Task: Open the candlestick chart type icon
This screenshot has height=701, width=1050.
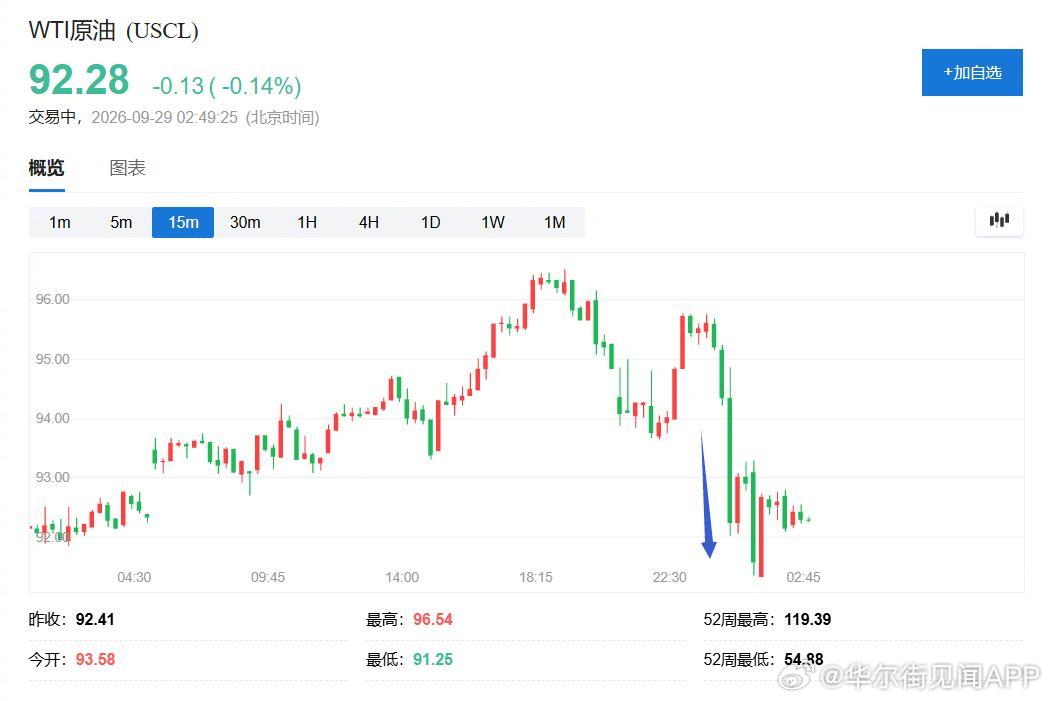Action: 999,220
